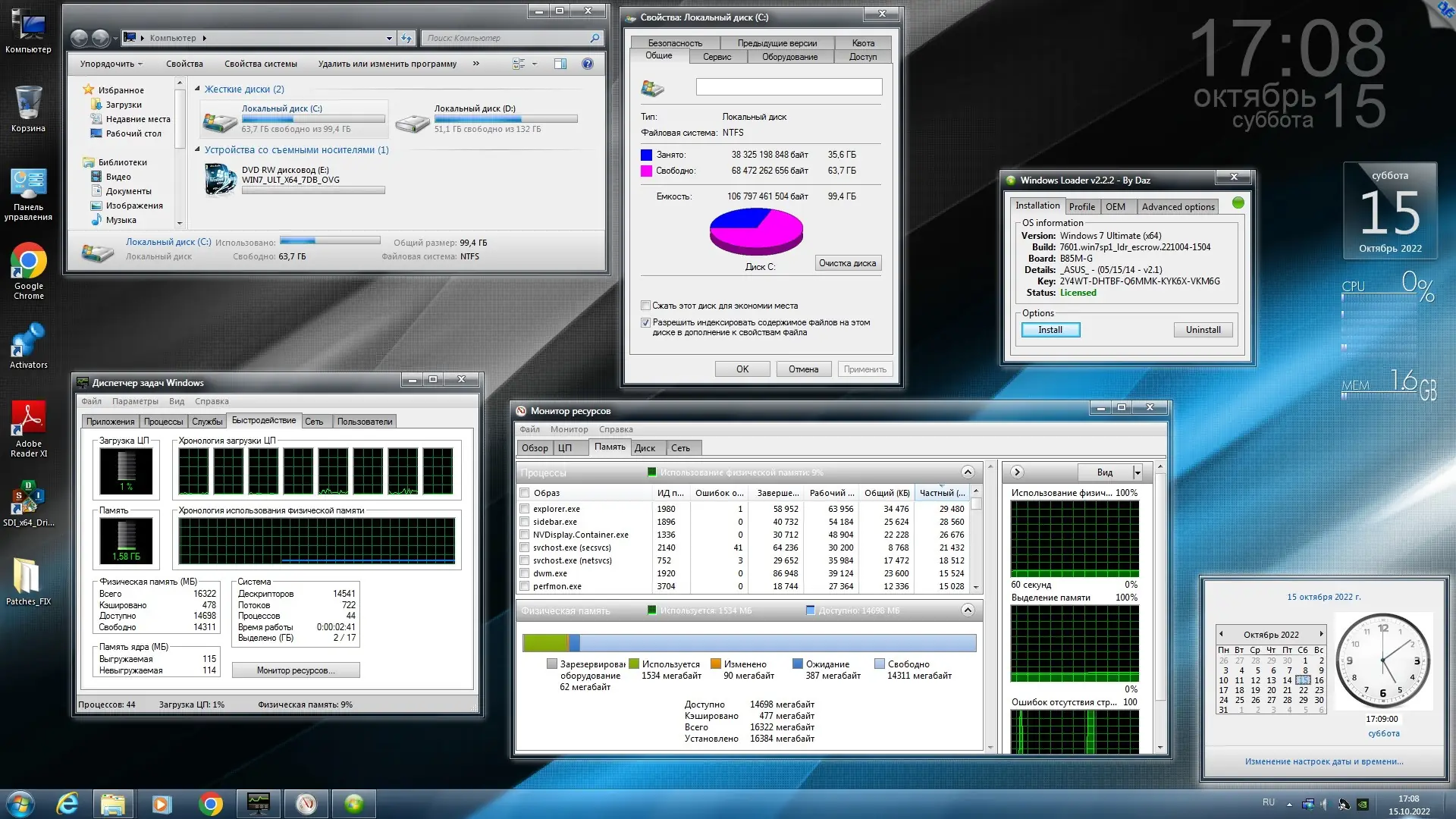
Task: Enable compress this disk checkbox
Action: tap(645, 306)
